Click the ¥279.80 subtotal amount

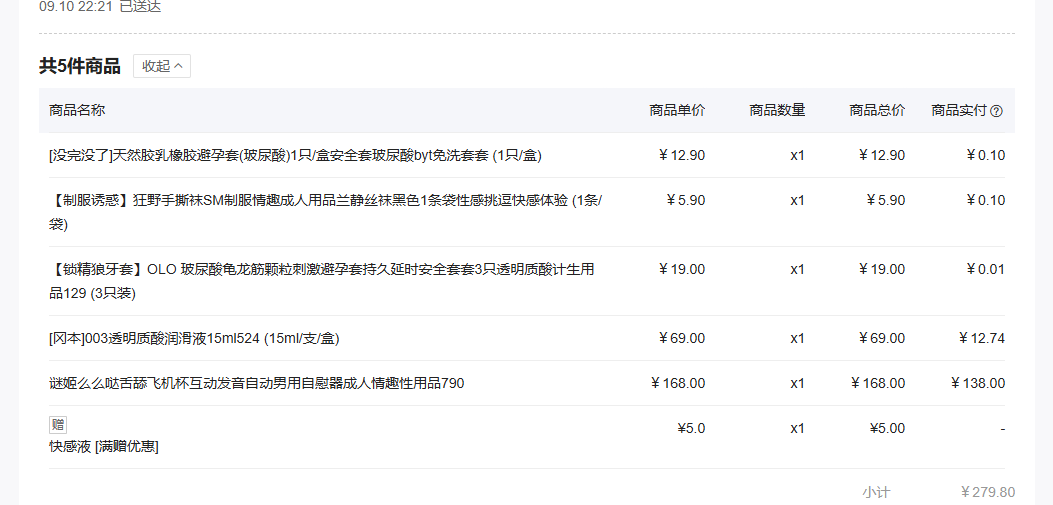[x=987, y=492]
